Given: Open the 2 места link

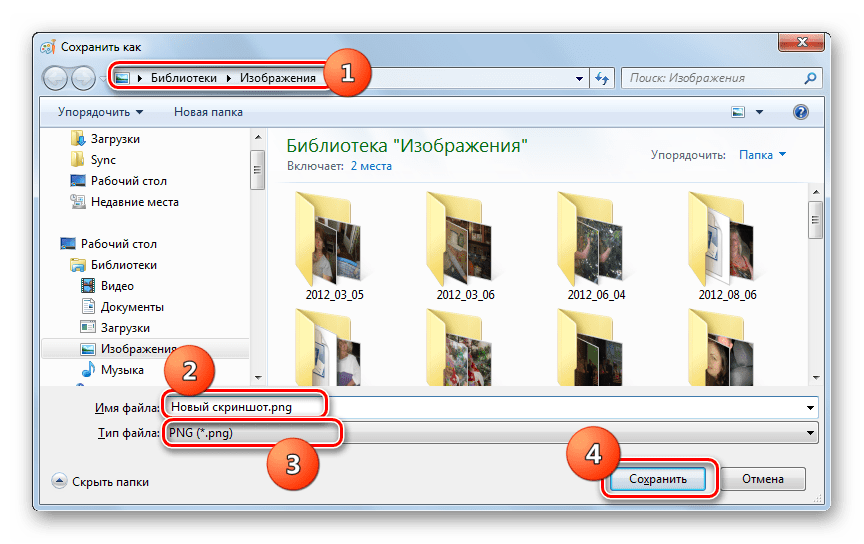Looking at the screenshot, I should 371,166.
